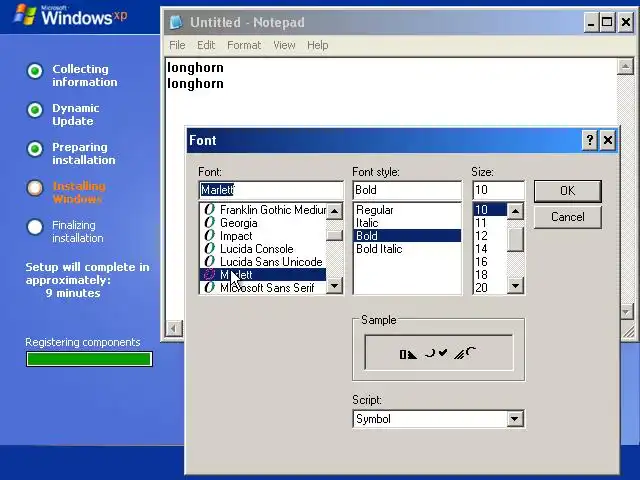This screenshot has height=480, width=640.
Task: Maximize the Notepad window
Action: tap(607, 22)
